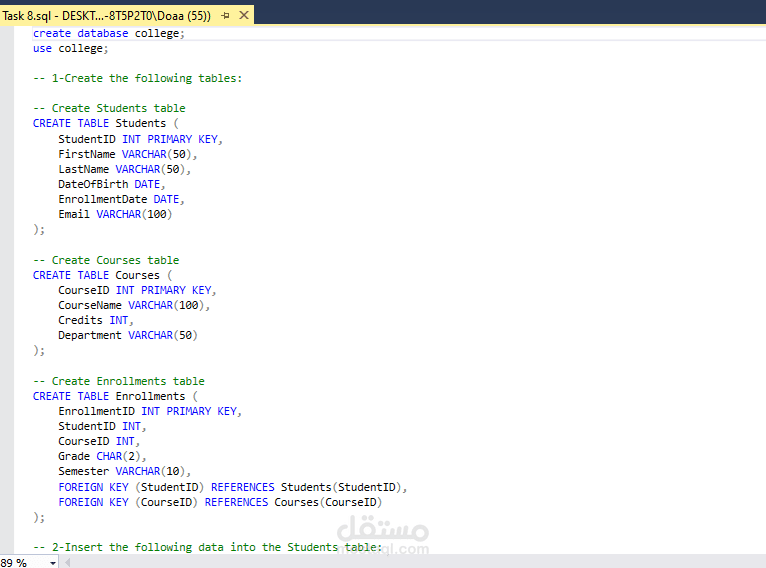This screenshot has height=568, width=766.
Task: Click the 'CourseID INT PRIMARY KEY,' line
Action: click(137, 290)
